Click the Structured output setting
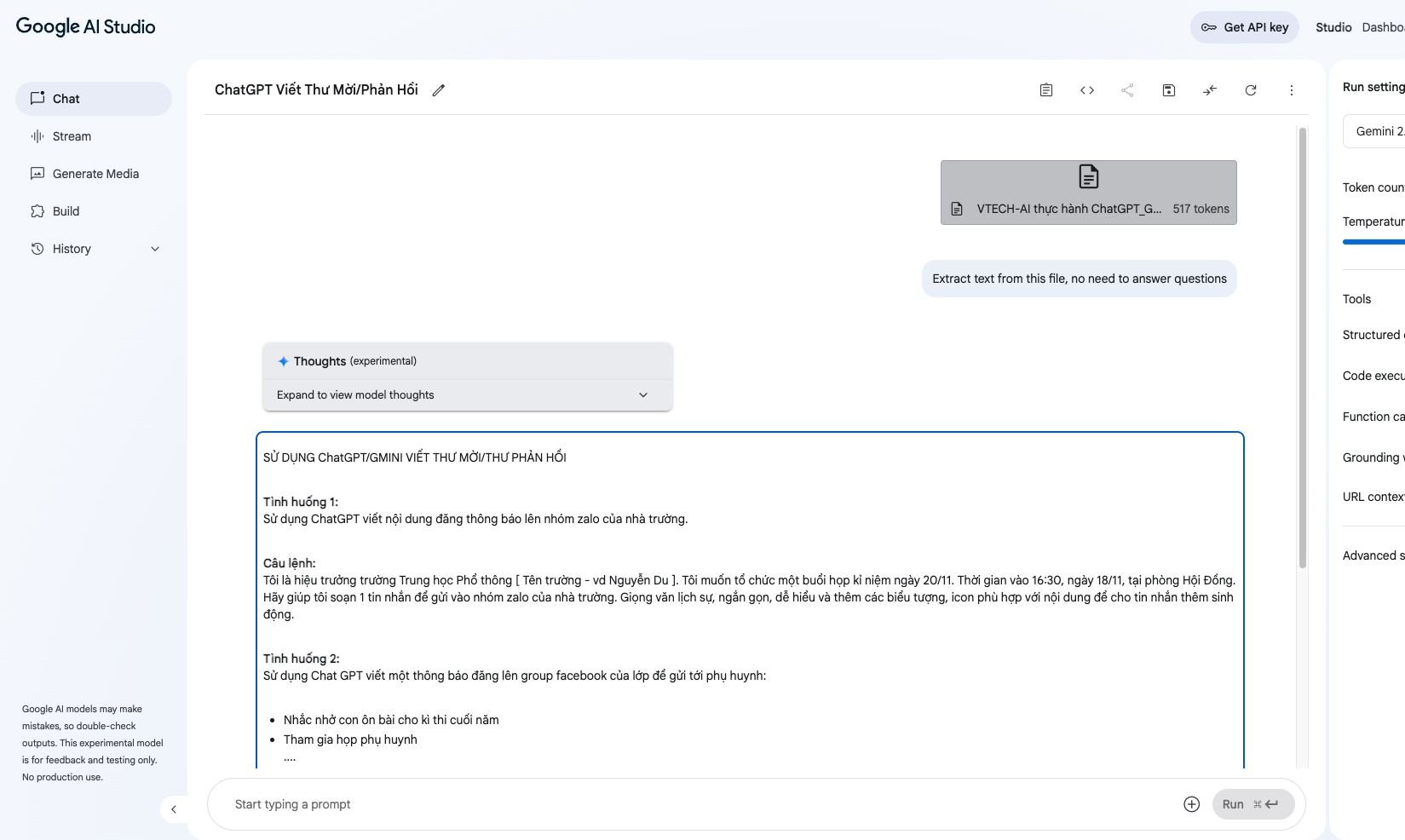The height and width of the screenshot is (840, 1405). tap(1373, 335)
